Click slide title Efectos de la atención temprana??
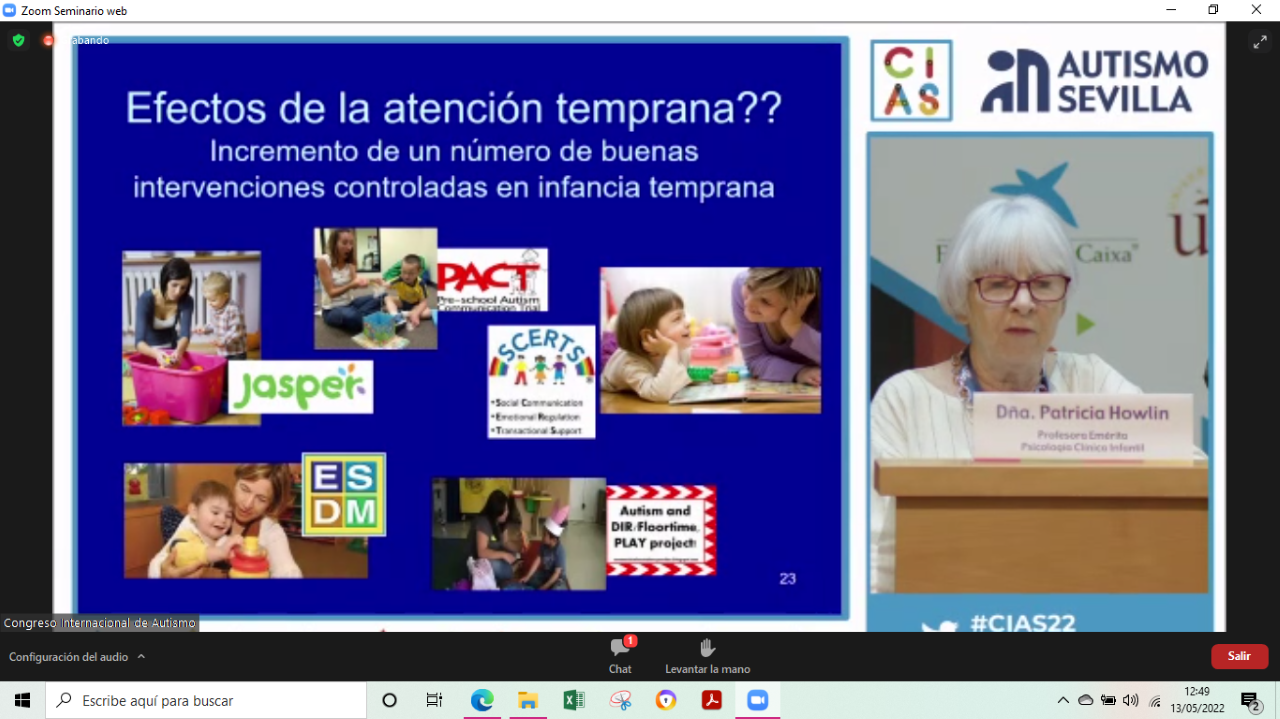Image resolution: width=1280 pixels, height=719 pixels. 453,107
